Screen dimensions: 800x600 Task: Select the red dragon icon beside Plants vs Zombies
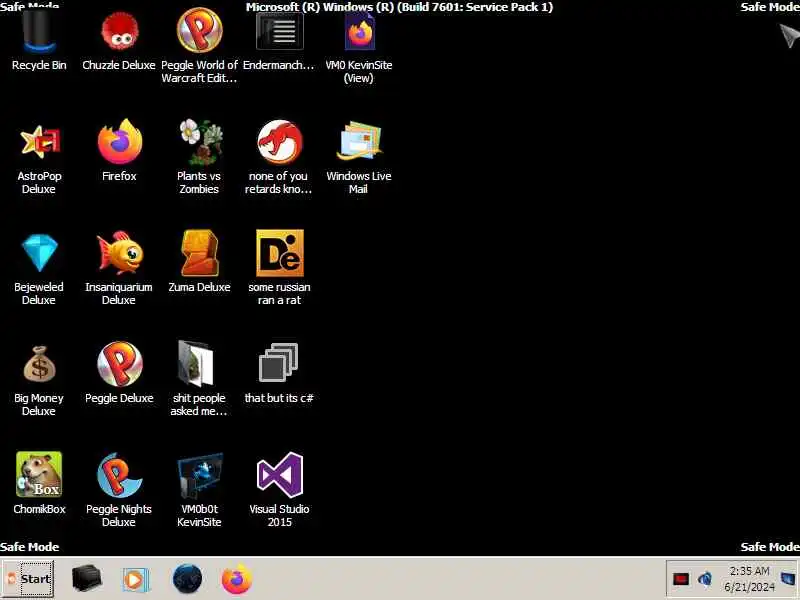click(x=279, y=142)
